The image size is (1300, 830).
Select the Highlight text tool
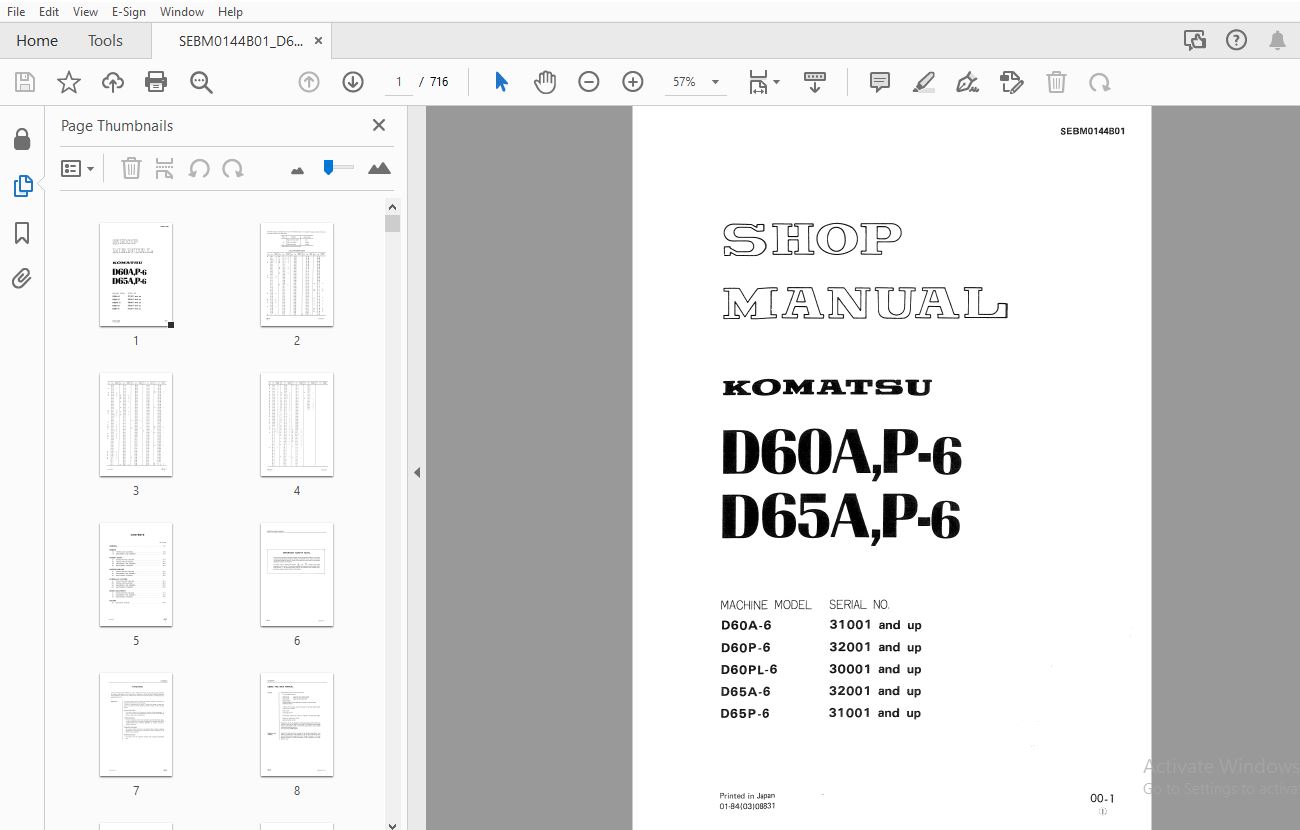[x=924, y=82]
